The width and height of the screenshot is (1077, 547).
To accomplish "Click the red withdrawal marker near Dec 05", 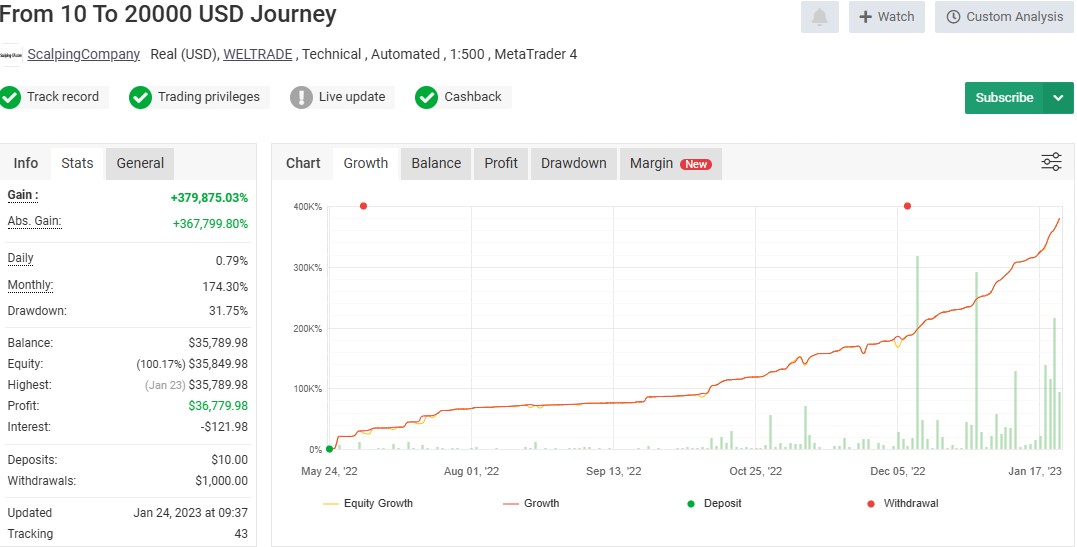I will [907, 206].
